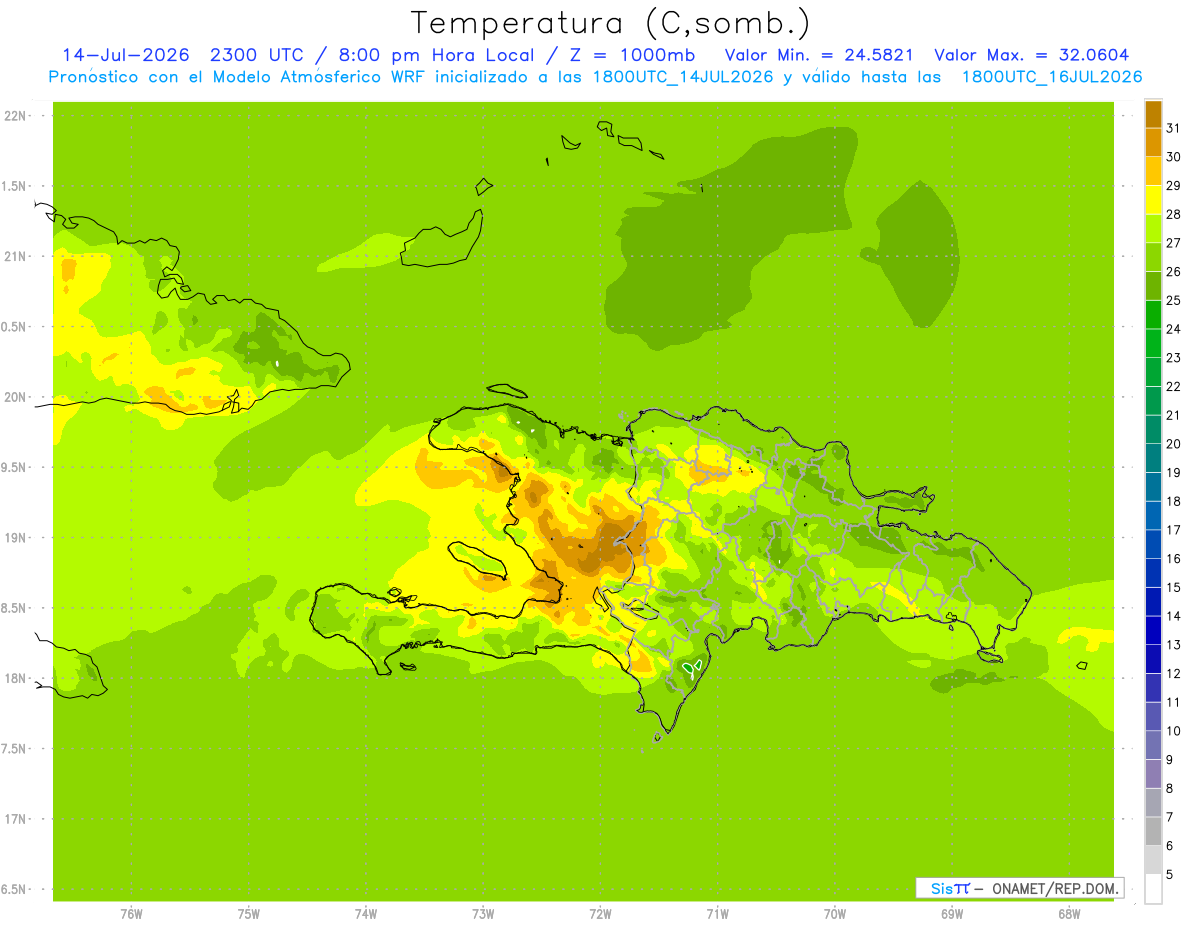Click the "Valor Min. = 24.5821" readout
Screen dimensions: 1200x927
[817, 55]
